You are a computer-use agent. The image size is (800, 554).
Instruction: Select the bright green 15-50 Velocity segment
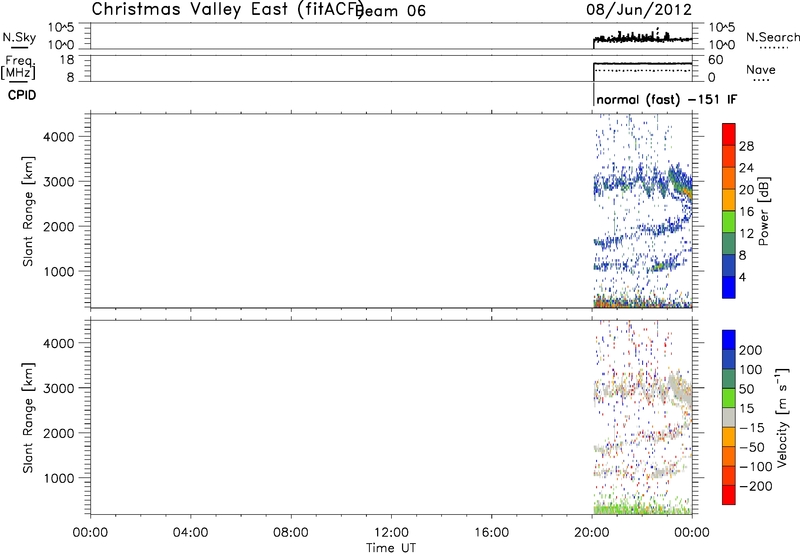click(729, 398)
